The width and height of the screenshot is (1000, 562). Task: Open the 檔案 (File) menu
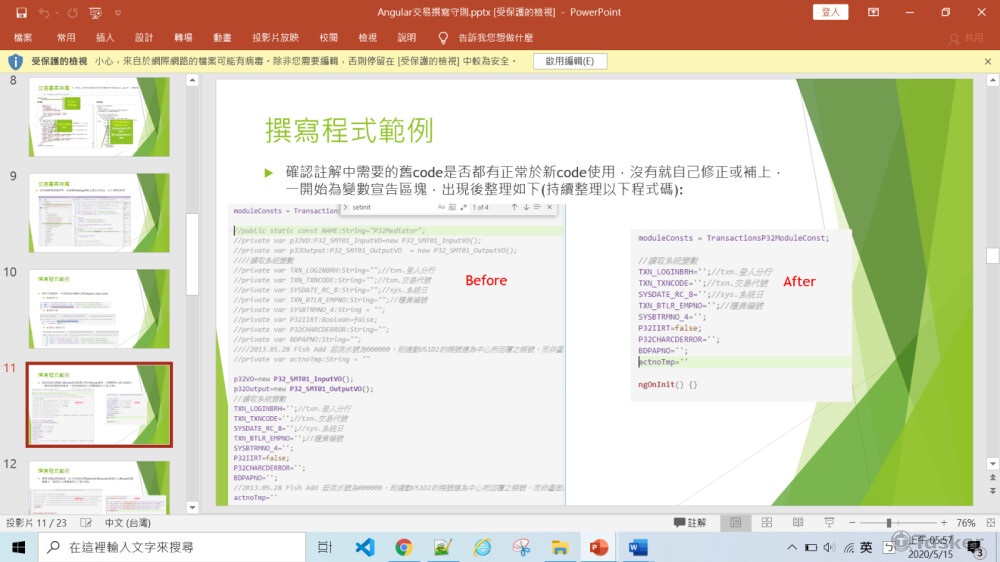click(23, 37)
